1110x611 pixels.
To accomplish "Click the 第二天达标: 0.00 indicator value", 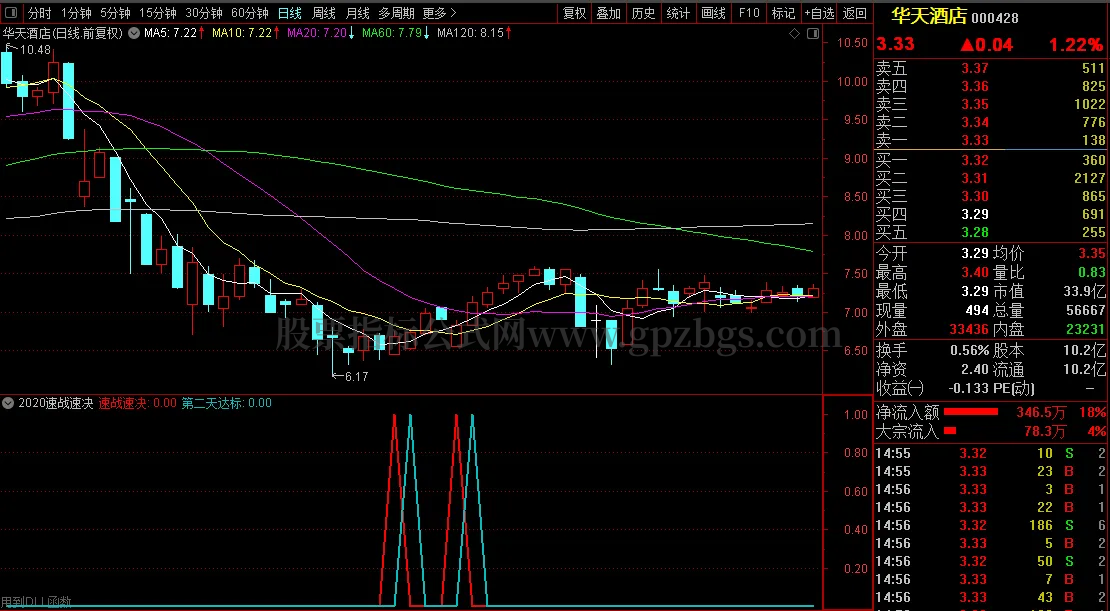I will [x=227, y=403].
